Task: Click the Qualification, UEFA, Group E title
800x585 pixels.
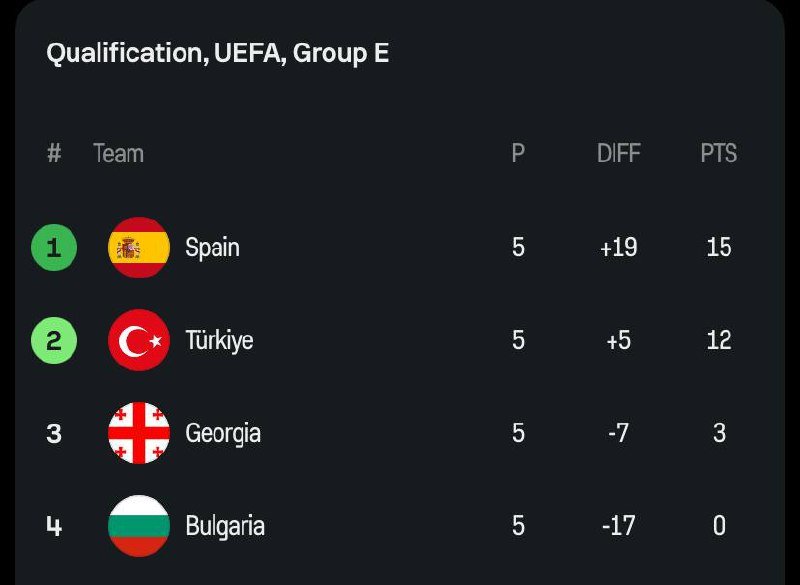Action: (217, 53)
